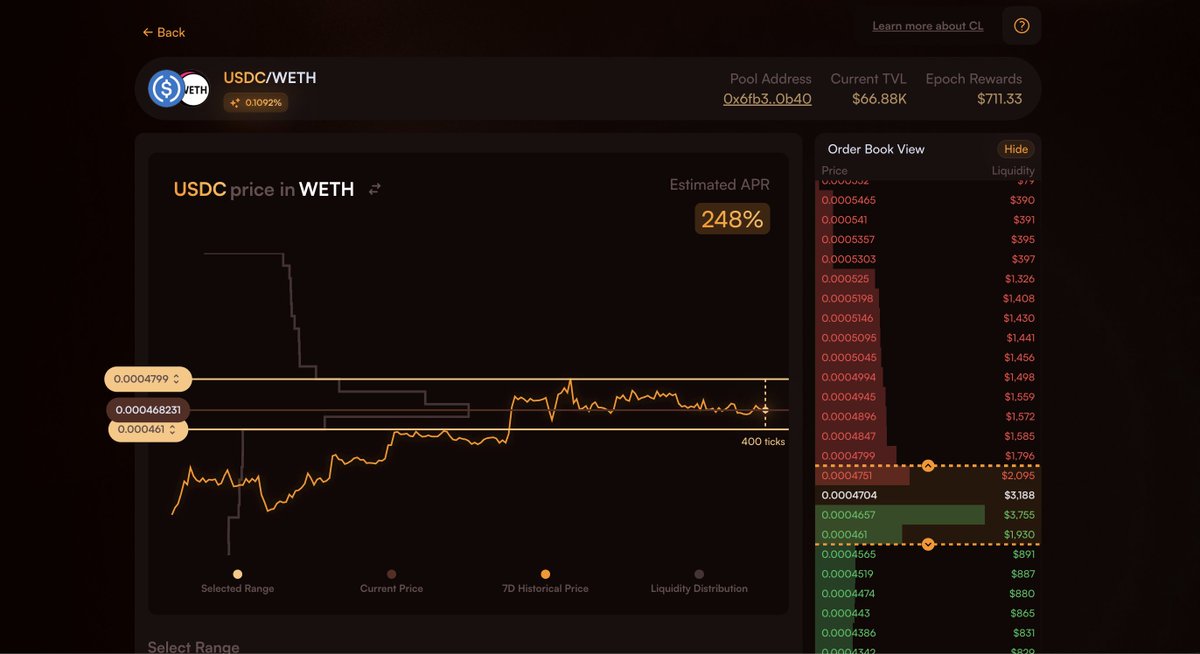1200x654 pixels.
Task: Click the $3,755 liquidity value
Action: tap(1020, 515)
